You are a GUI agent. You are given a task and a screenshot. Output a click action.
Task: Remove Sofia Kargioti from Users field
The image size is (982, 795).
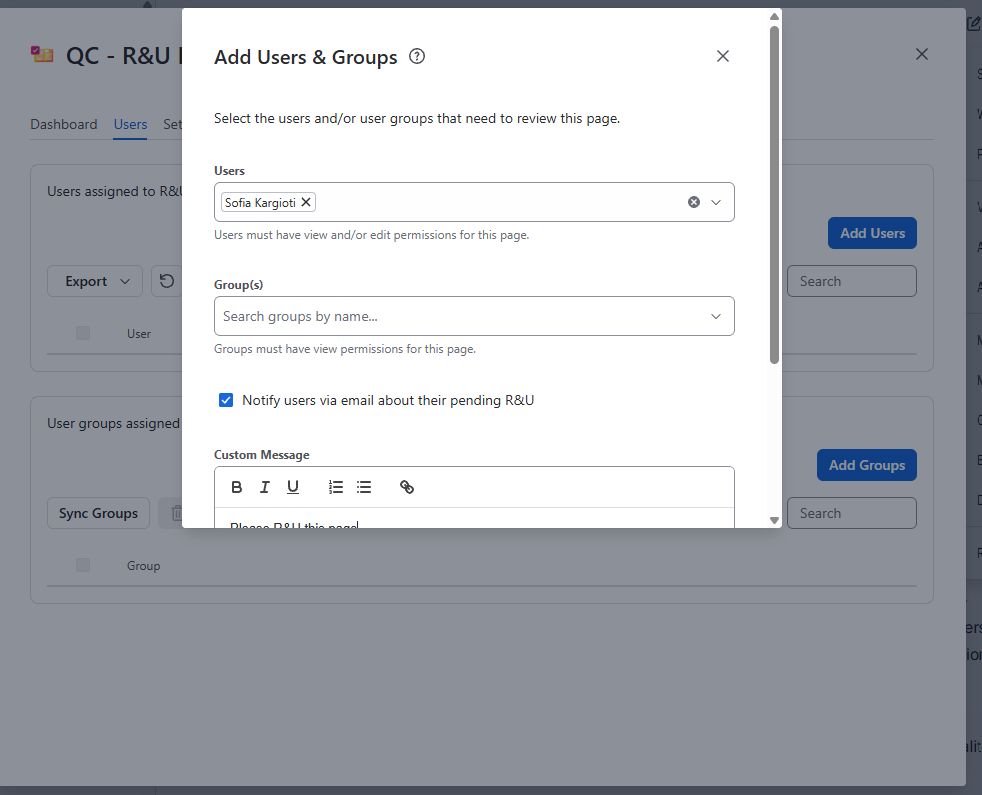(306, 202)
